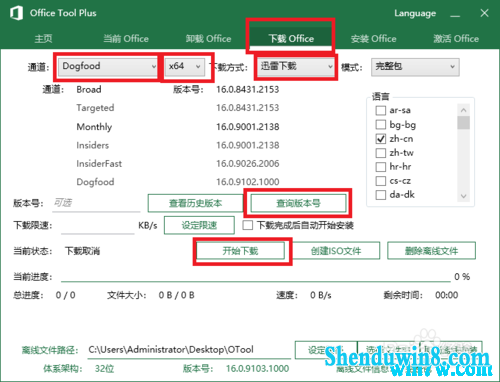Image resolution: width=500 pixels, height=382 pixels.
Task: Click the language list scroll-up arrow
Action: point(463,110)
